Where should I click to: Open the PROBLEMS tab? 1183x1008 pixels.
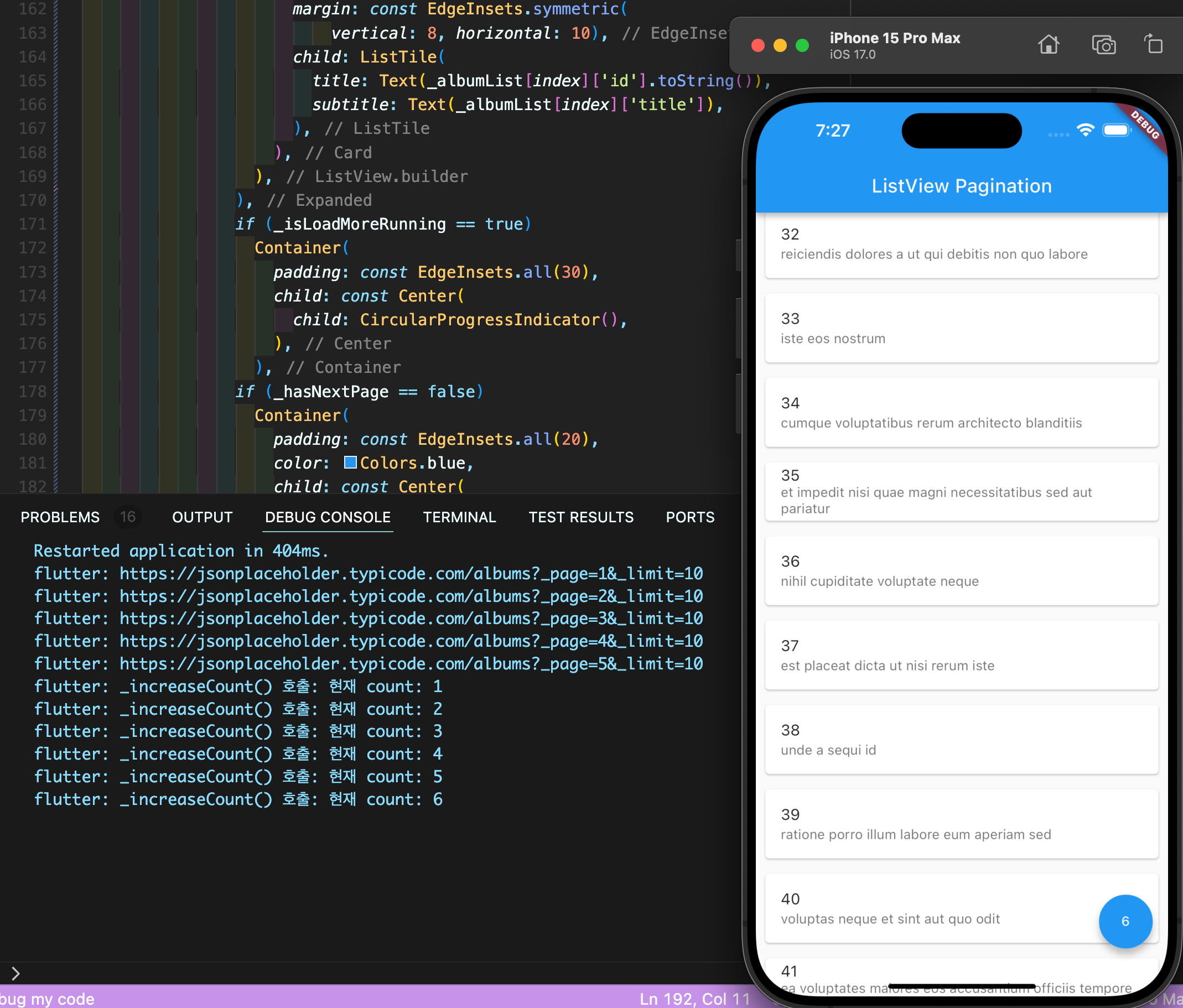[60, 517]
